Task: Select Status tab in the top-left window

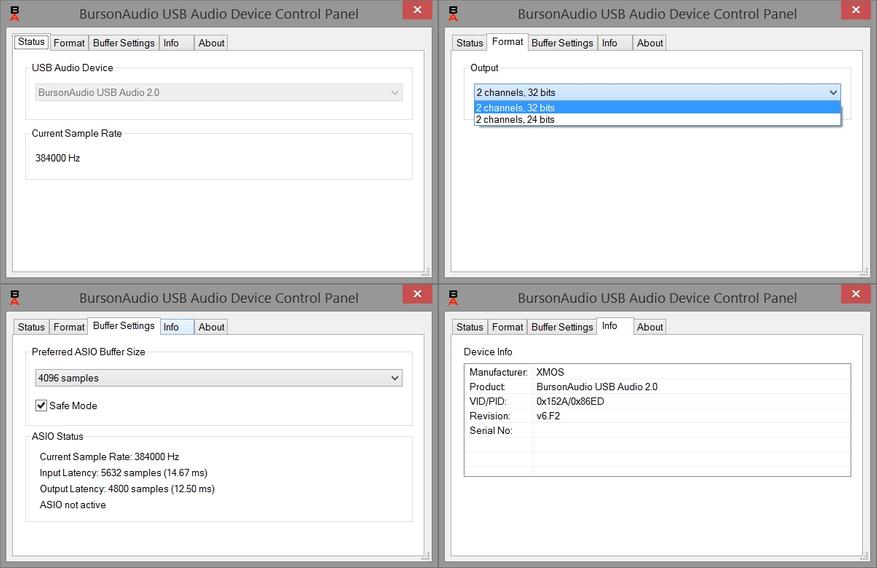Action: pos(31,42)
